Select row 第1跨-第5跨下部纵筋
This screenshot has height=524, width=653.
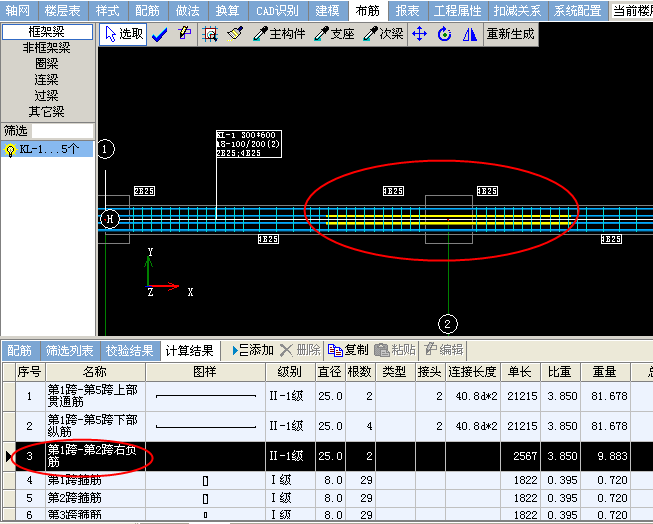point(325,426)
